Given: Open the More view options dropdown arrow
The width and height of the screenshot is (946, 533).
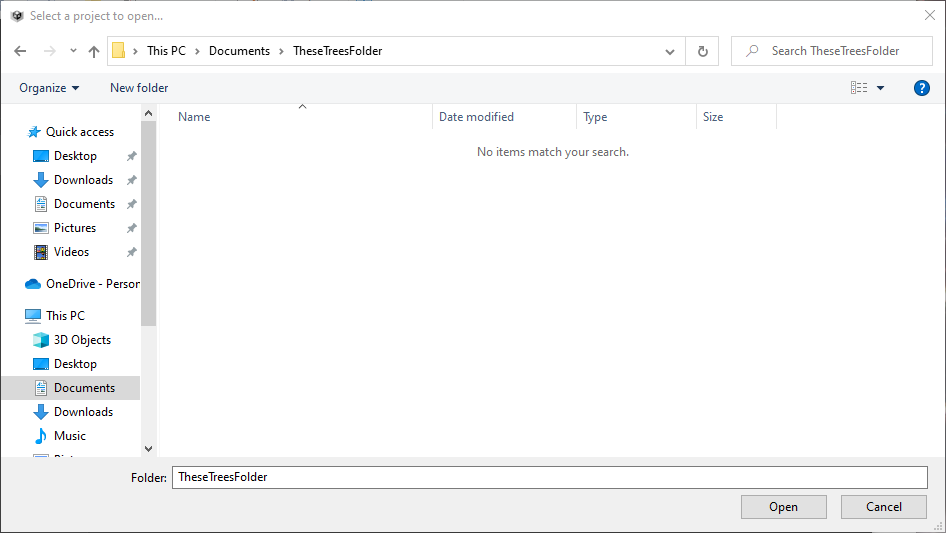Looking at the screenshot, I should 880,88.
